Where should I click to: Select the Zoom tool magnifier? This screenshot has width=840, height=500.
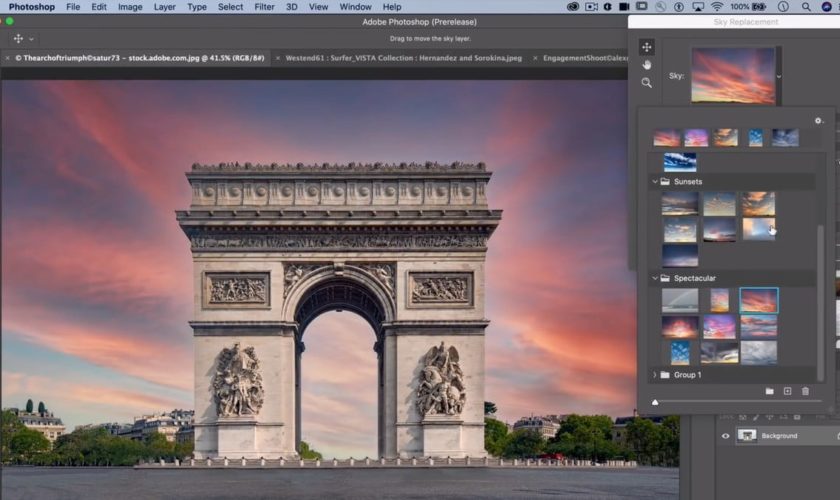647,83
